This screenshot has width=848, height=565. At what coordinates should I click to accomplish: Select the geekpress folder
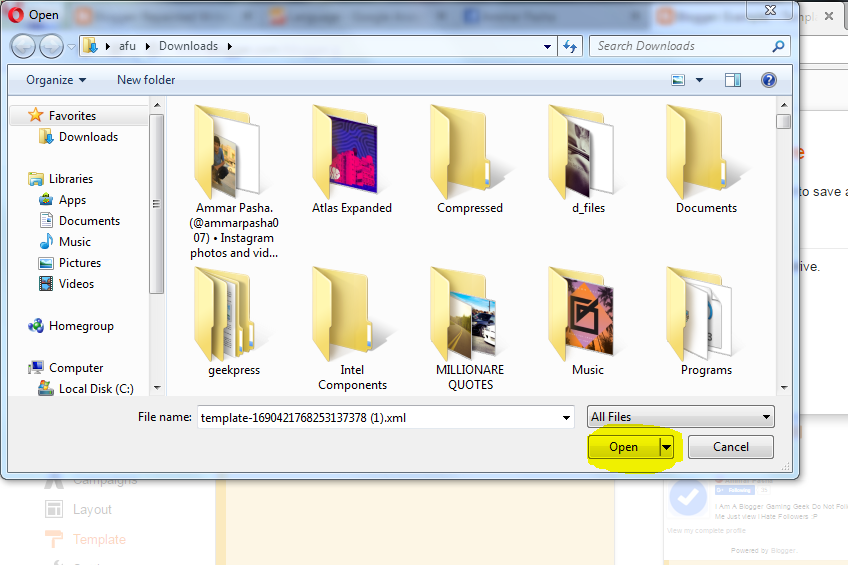(234, 322)
